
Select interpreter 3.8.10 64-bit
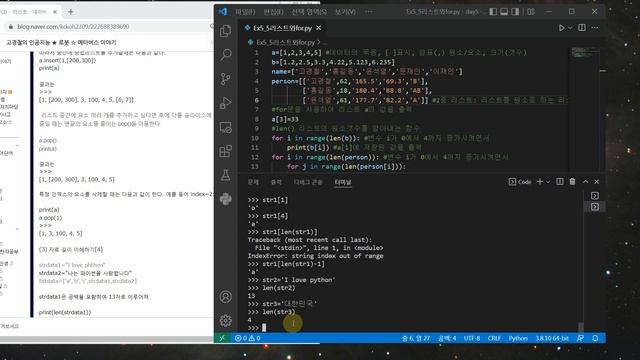coord(552,338)
